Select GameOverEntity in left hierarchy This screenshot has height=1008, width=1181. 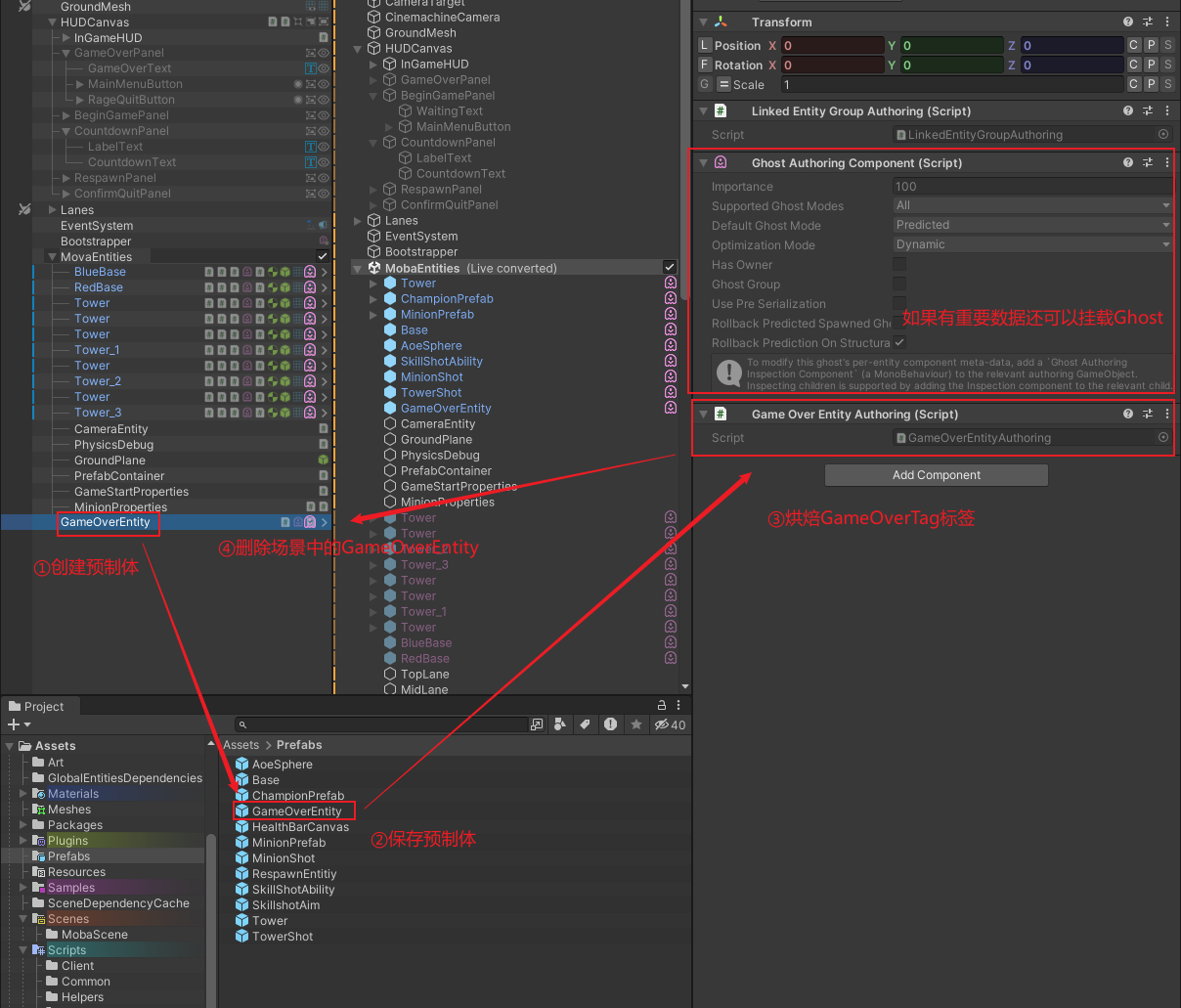click(106, 522)
